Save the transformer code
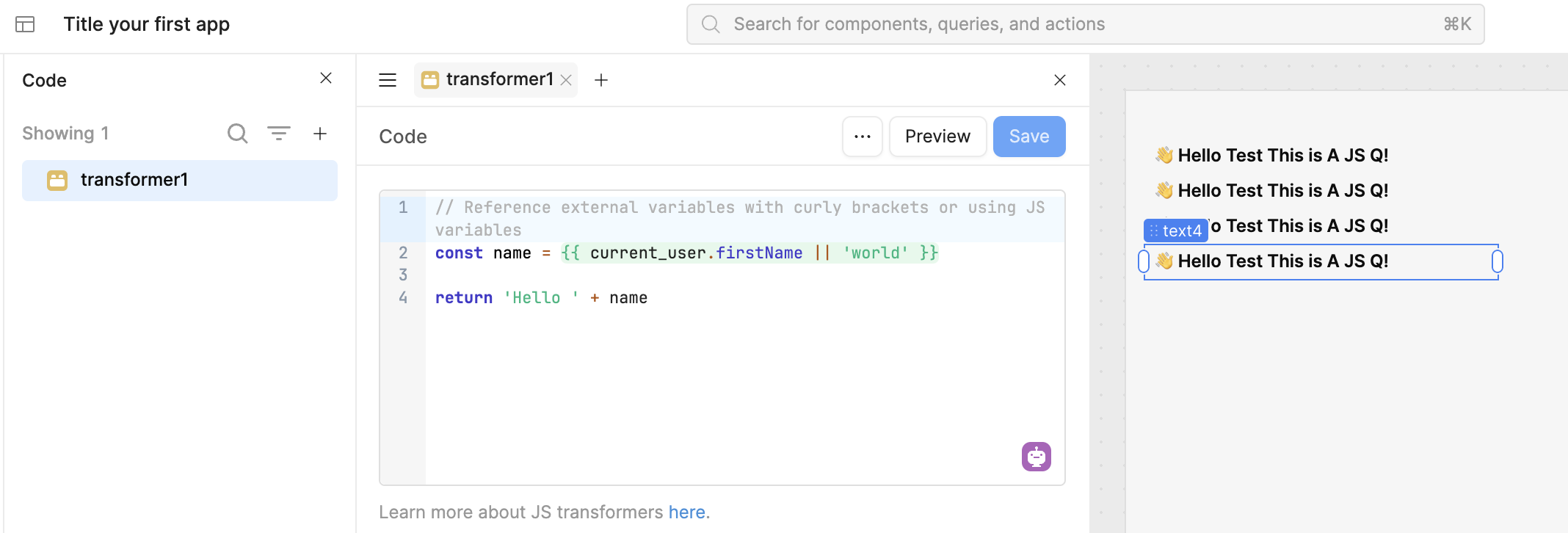This screenshot has height=533, width=1568. tap(1028, 137)
